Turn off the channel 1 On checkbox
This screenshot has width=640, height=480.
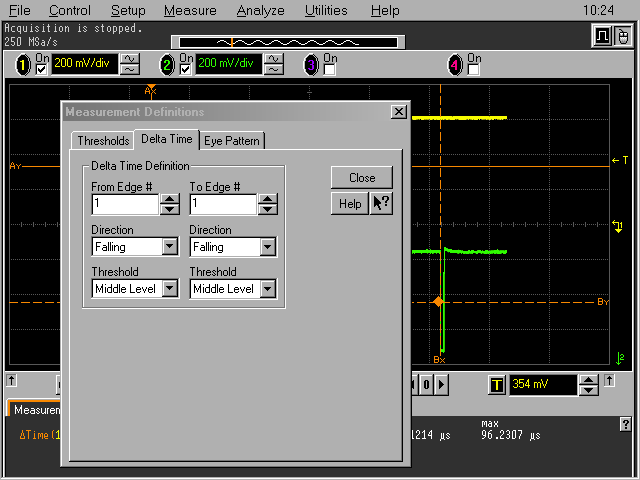click(x=42, y=70)
